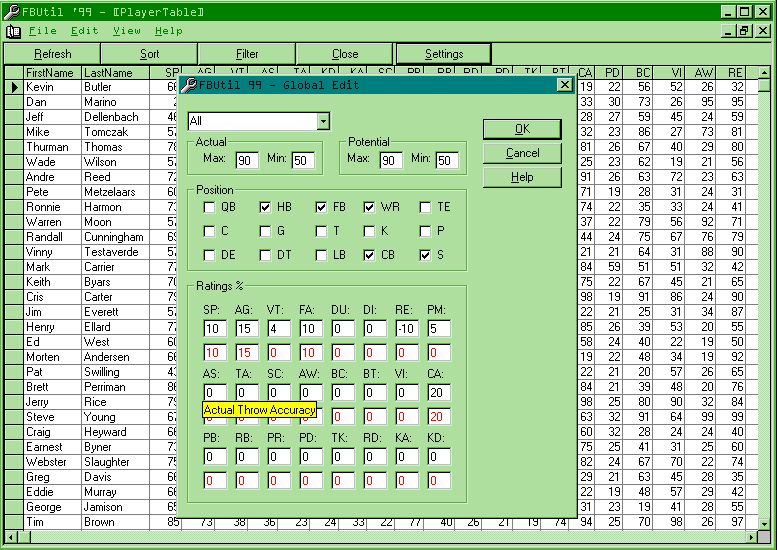Open the All dropdown arrow
Screen dimensions: 777x550
click(x=323, y=121)
